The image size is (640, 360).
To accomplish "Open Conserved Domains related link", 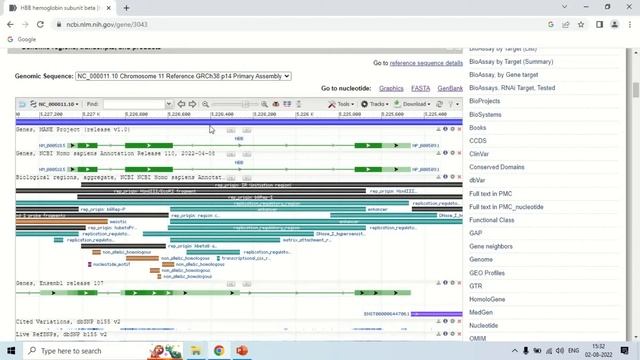I will (x=497, y=167).
